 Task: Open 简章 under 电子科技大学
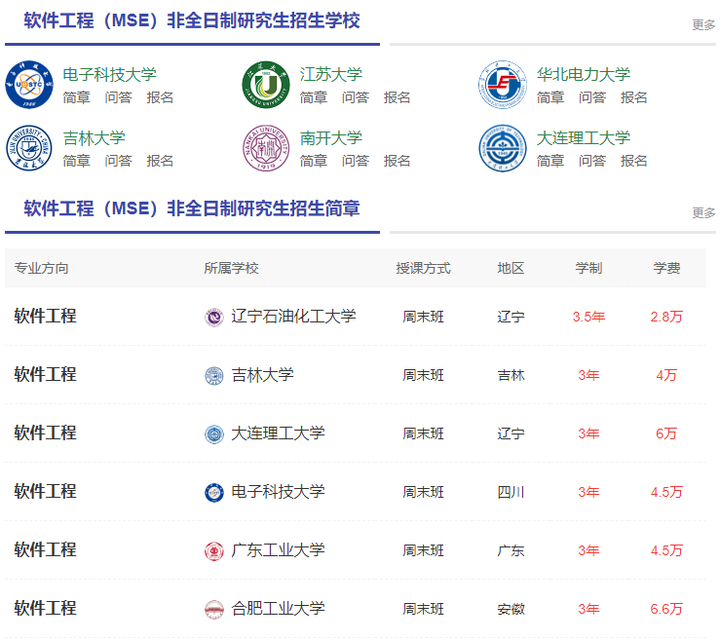pos(77,97)
